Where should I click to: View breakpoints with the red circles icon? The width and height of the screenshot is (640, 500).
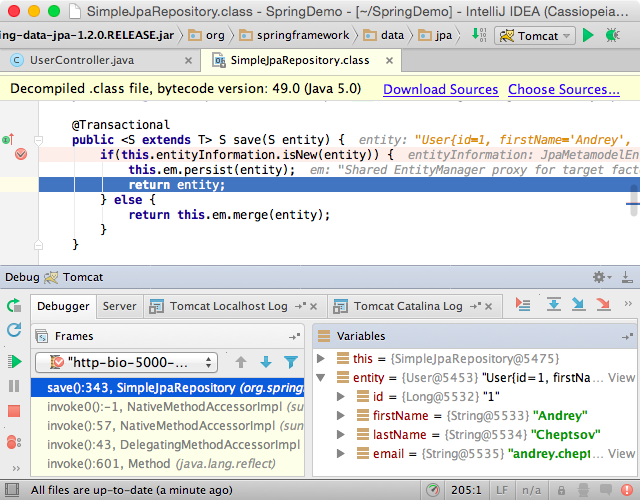(14, 442)
